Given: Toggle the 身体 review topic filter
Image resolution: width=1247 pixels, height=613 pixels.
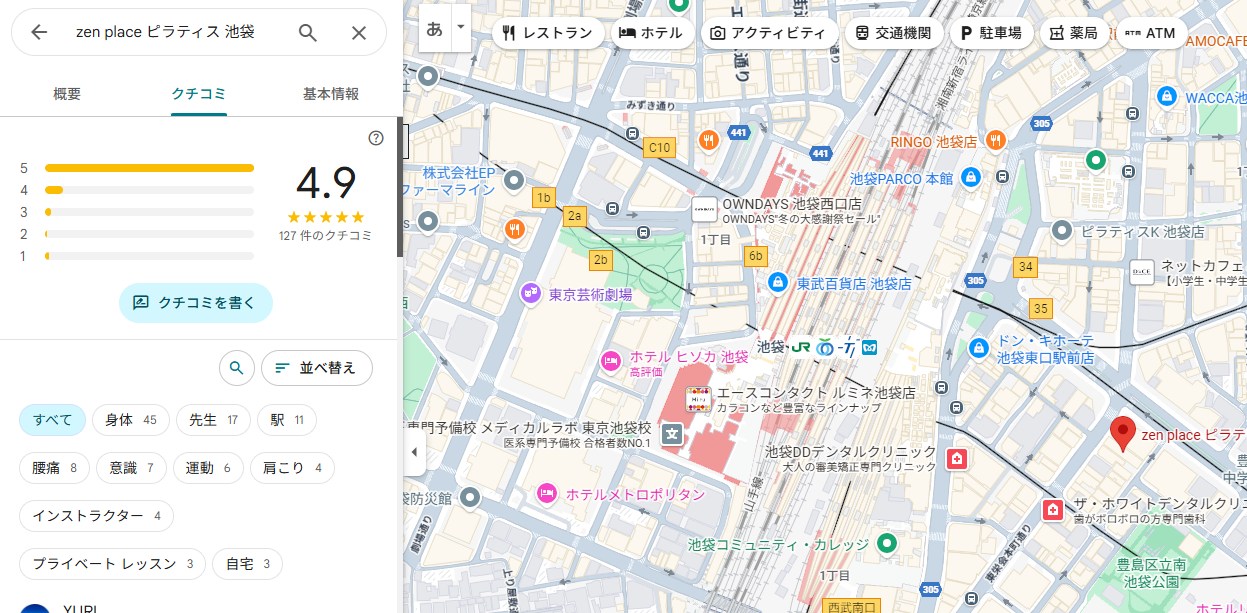Looking at the screenshot, I should pos(130,420).
